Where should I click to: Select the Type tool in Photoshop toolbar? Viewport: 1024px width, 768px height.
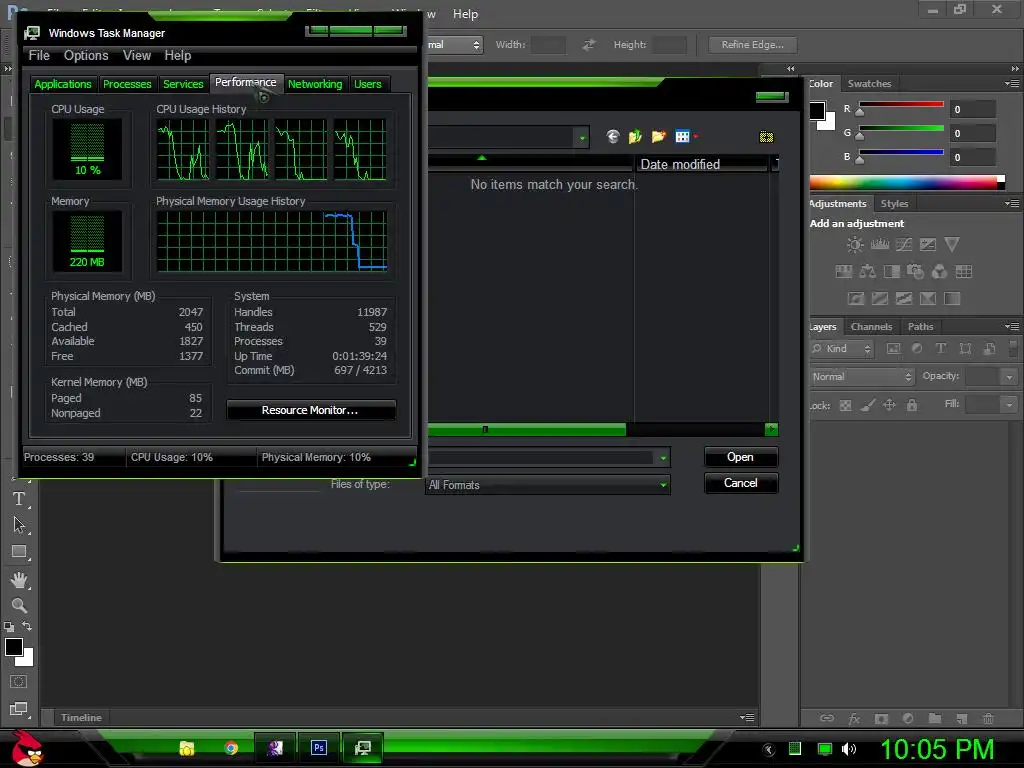pos(19,499)
